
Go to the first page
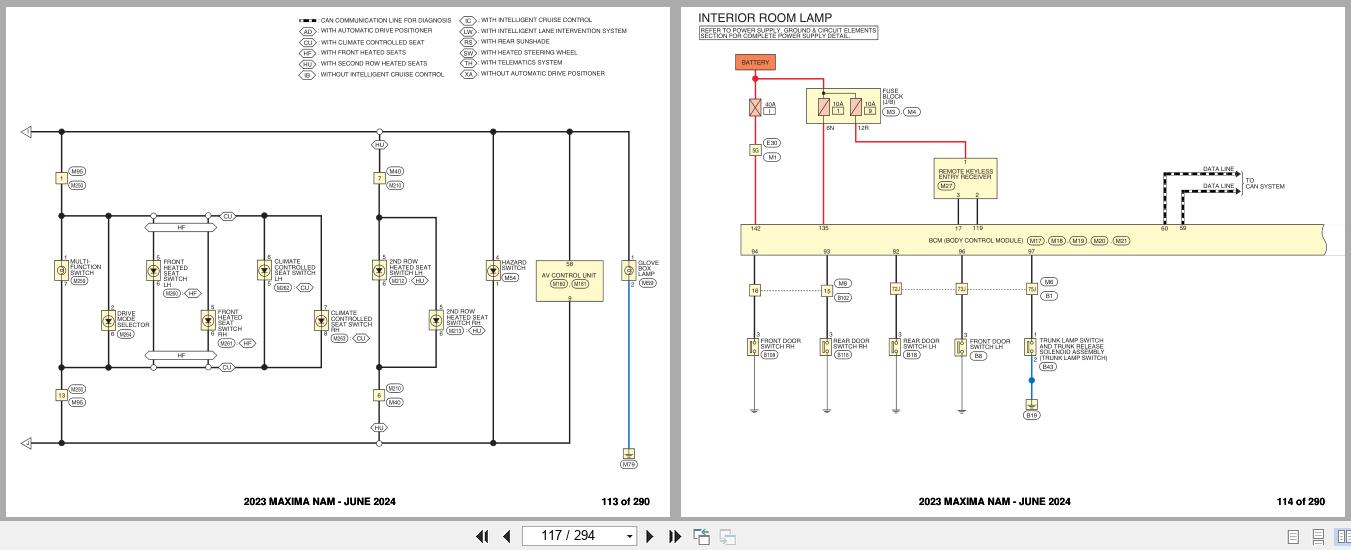click(482, 536)
